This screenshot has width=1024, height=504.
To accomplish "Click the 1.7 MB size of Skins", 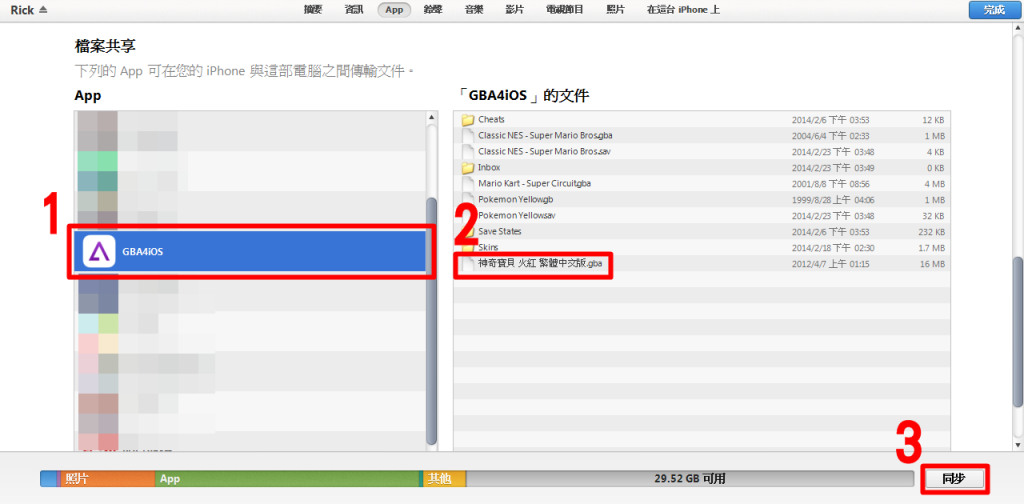I will point(930,249).
